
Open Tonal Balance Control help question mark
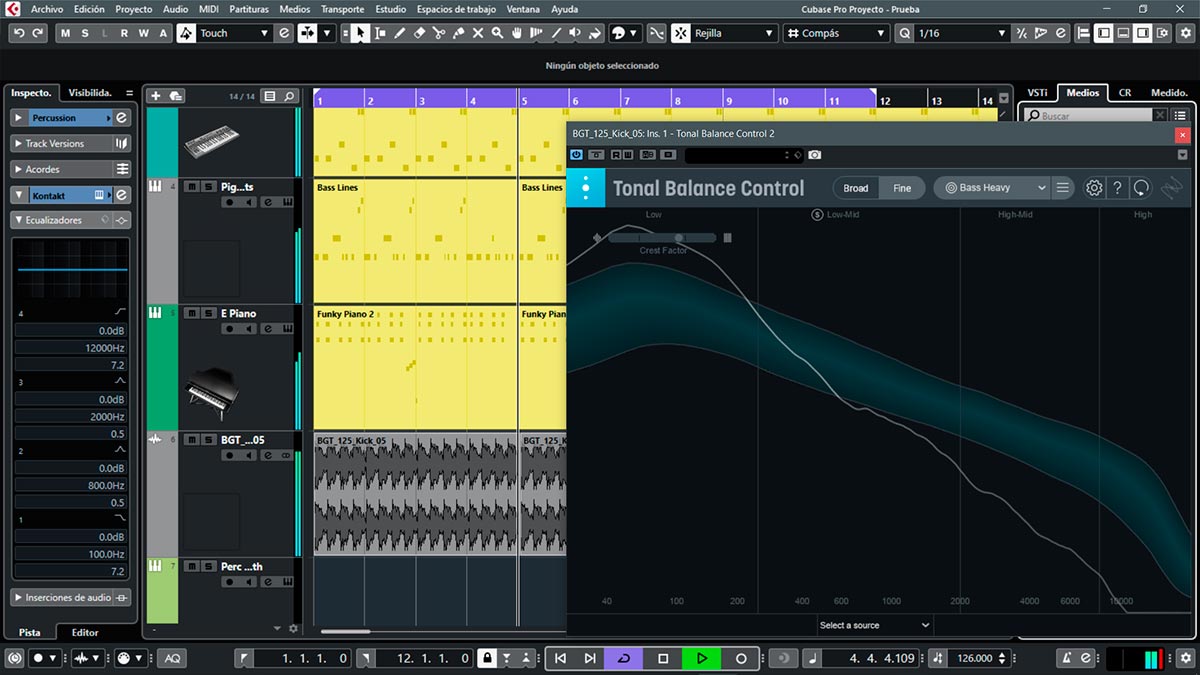click(x=1118, y=187)
